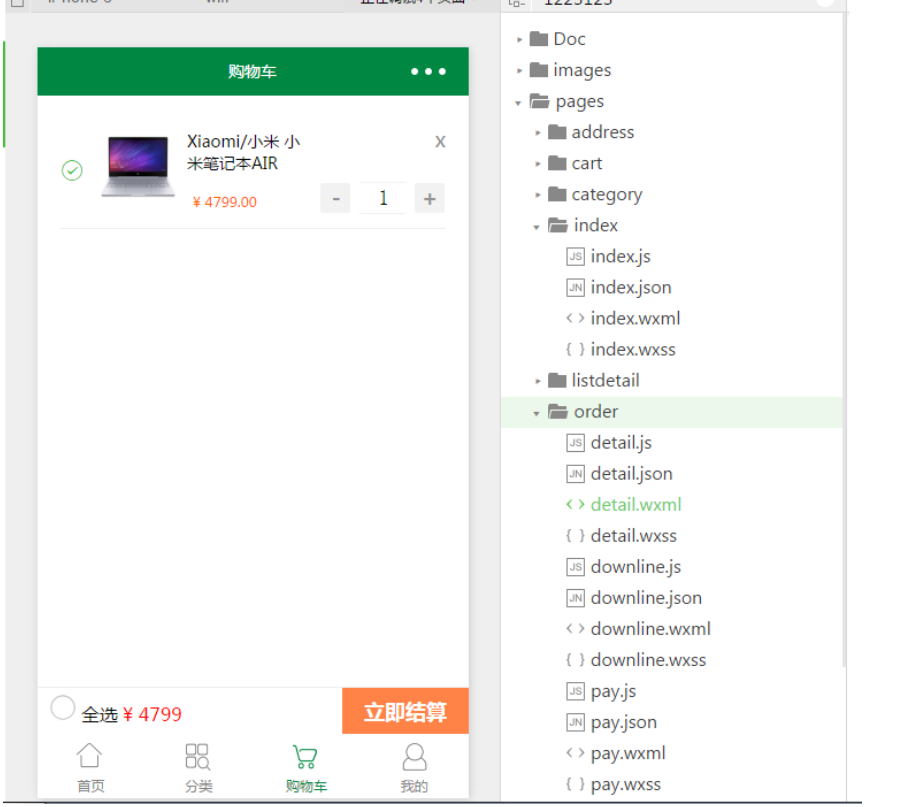Open the index.wxss file name

(x=633, y=349)
